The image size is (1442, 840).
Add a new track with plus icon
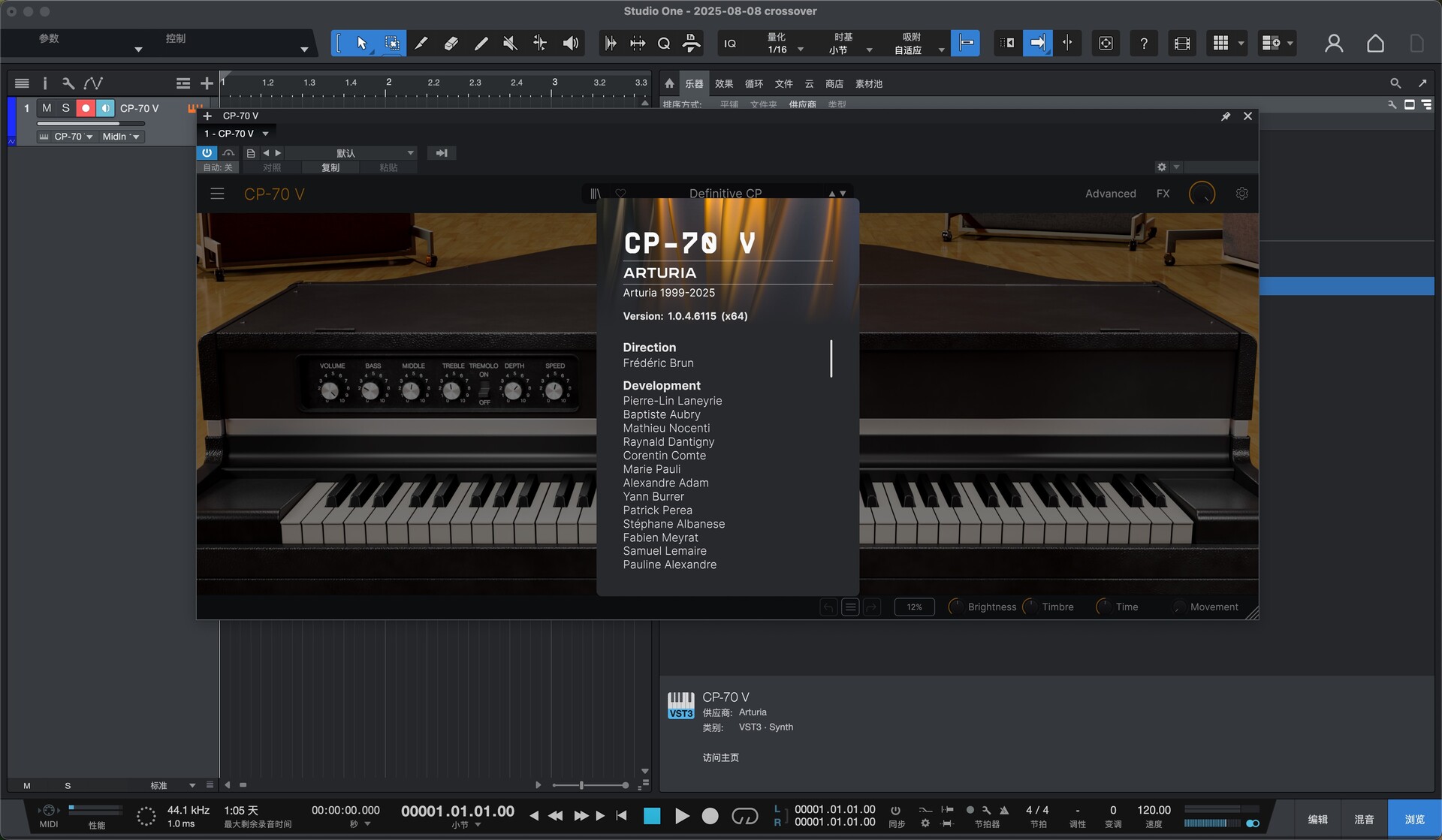(x=207, y=83)
